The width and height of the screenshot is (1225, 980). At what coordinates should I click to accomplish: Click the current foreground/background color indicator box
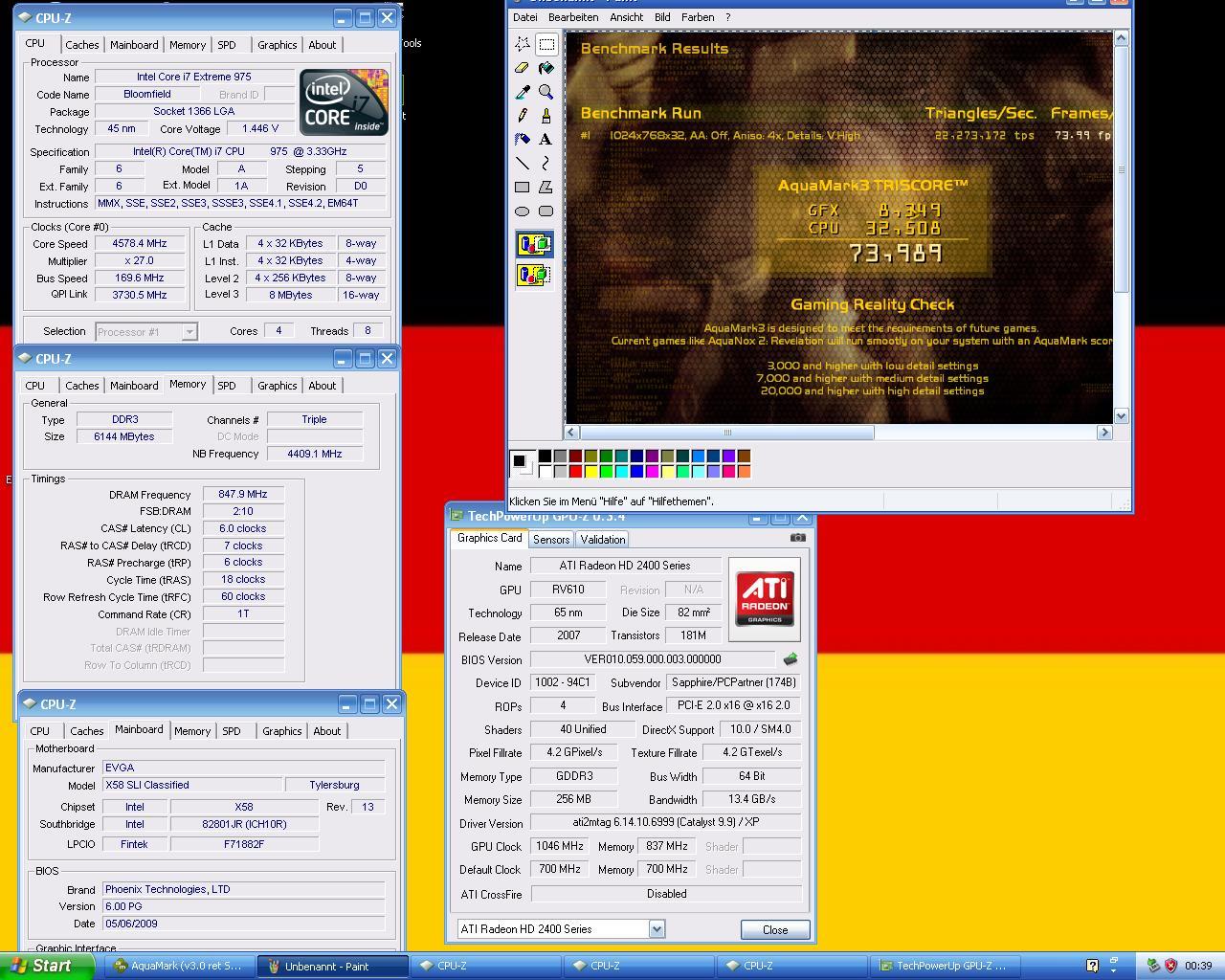[x=523, y=464]
